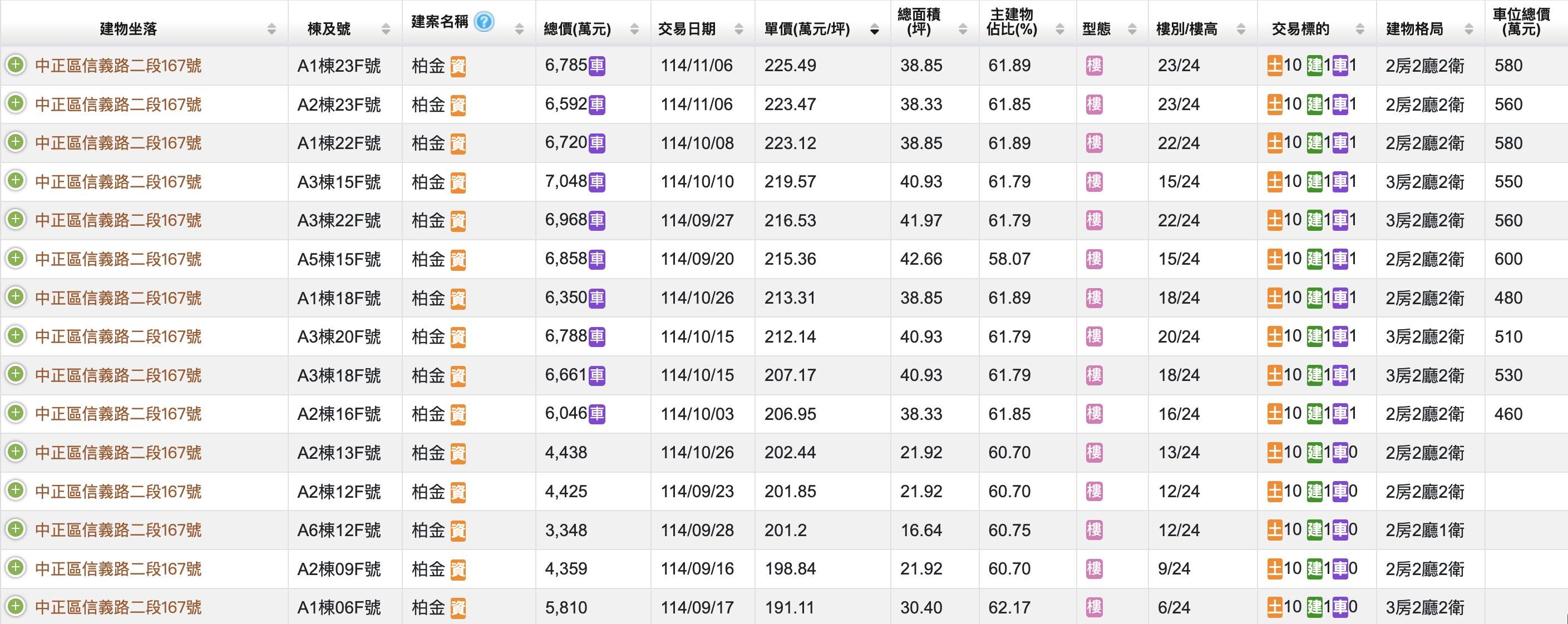
Task: Click the 資 icon in the A6棟12F row
Action: tap(458, 531)
